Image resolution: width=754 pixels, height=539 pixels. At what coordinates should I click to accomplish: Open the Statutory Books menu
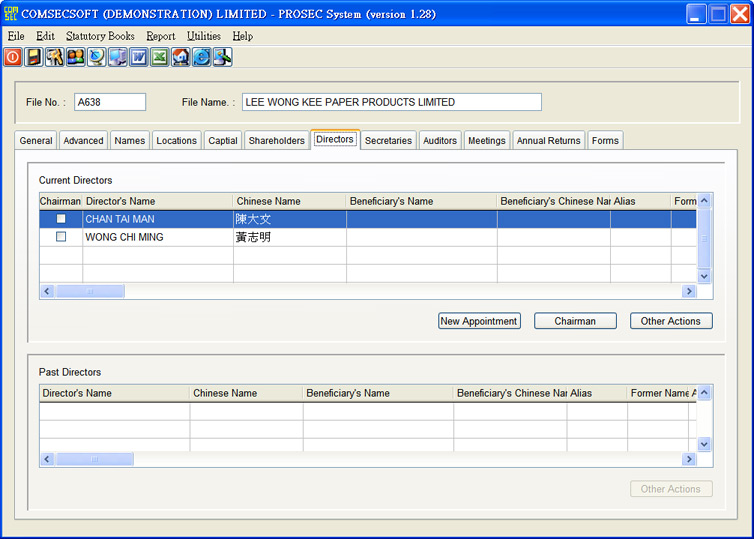pyautogui.click(x=100, y=36)
